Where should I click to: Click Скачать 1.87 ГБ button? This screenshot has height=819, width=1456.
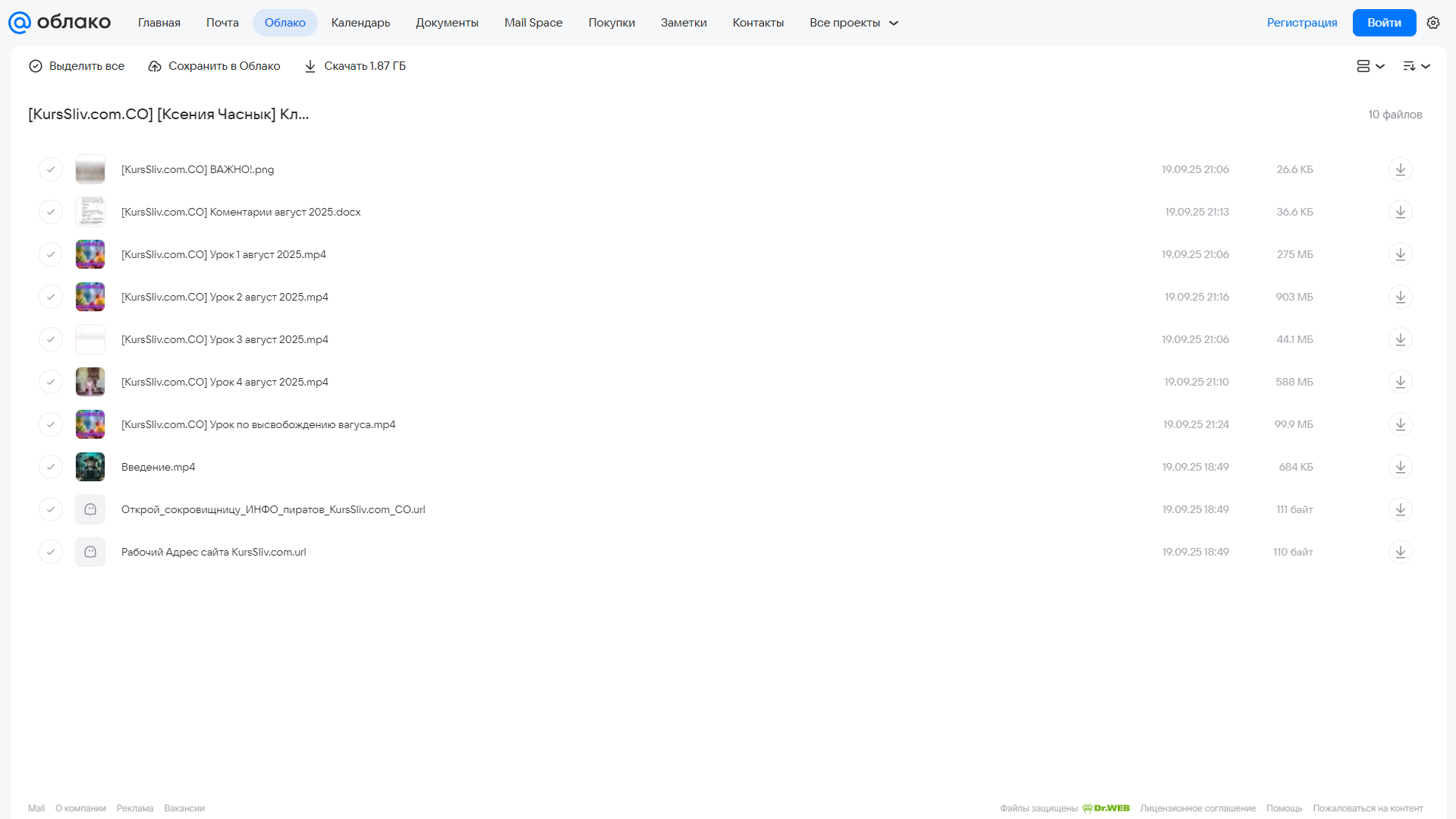355,66
